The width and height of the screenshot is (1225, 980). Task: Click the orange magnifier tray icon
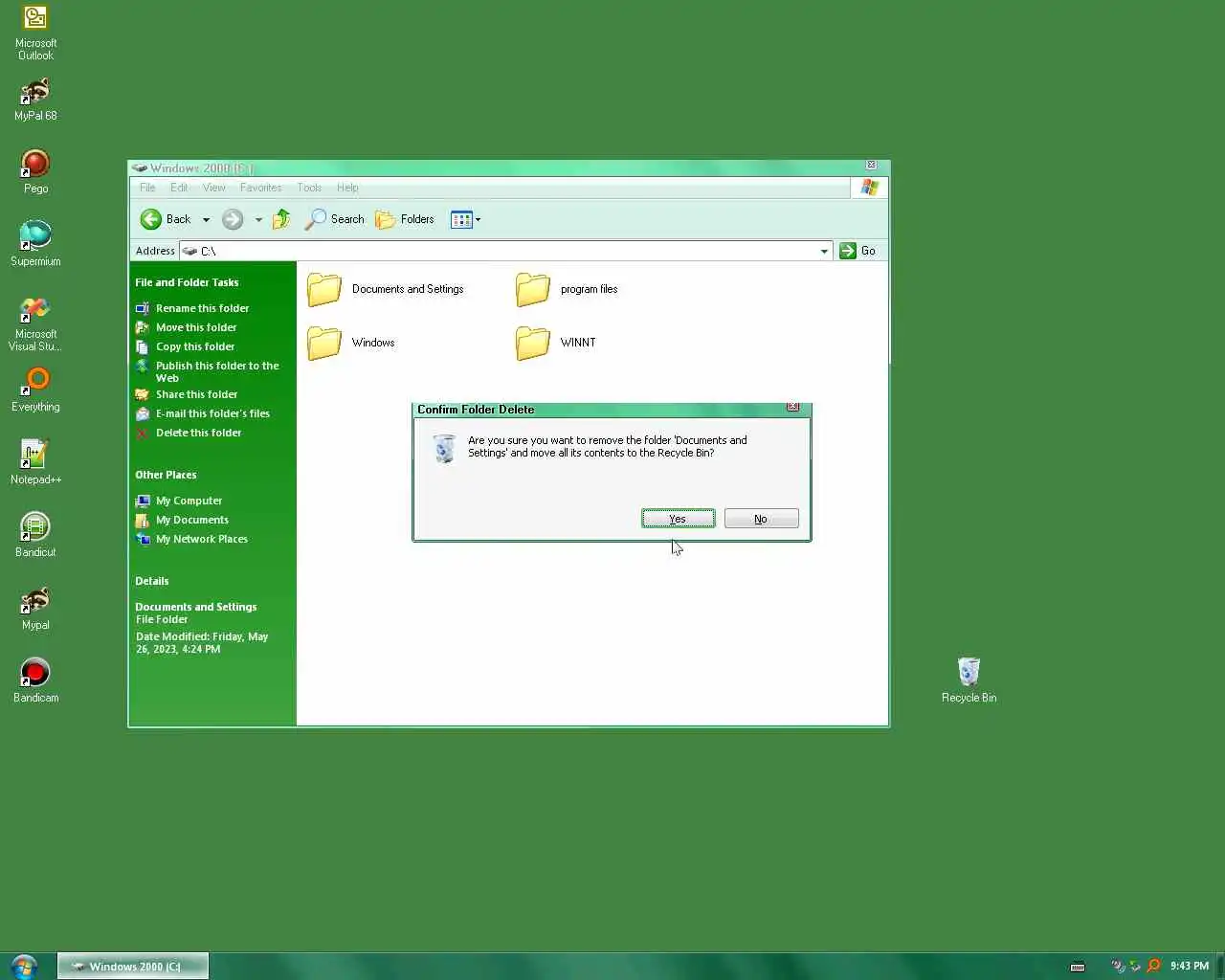(1153, 966)
